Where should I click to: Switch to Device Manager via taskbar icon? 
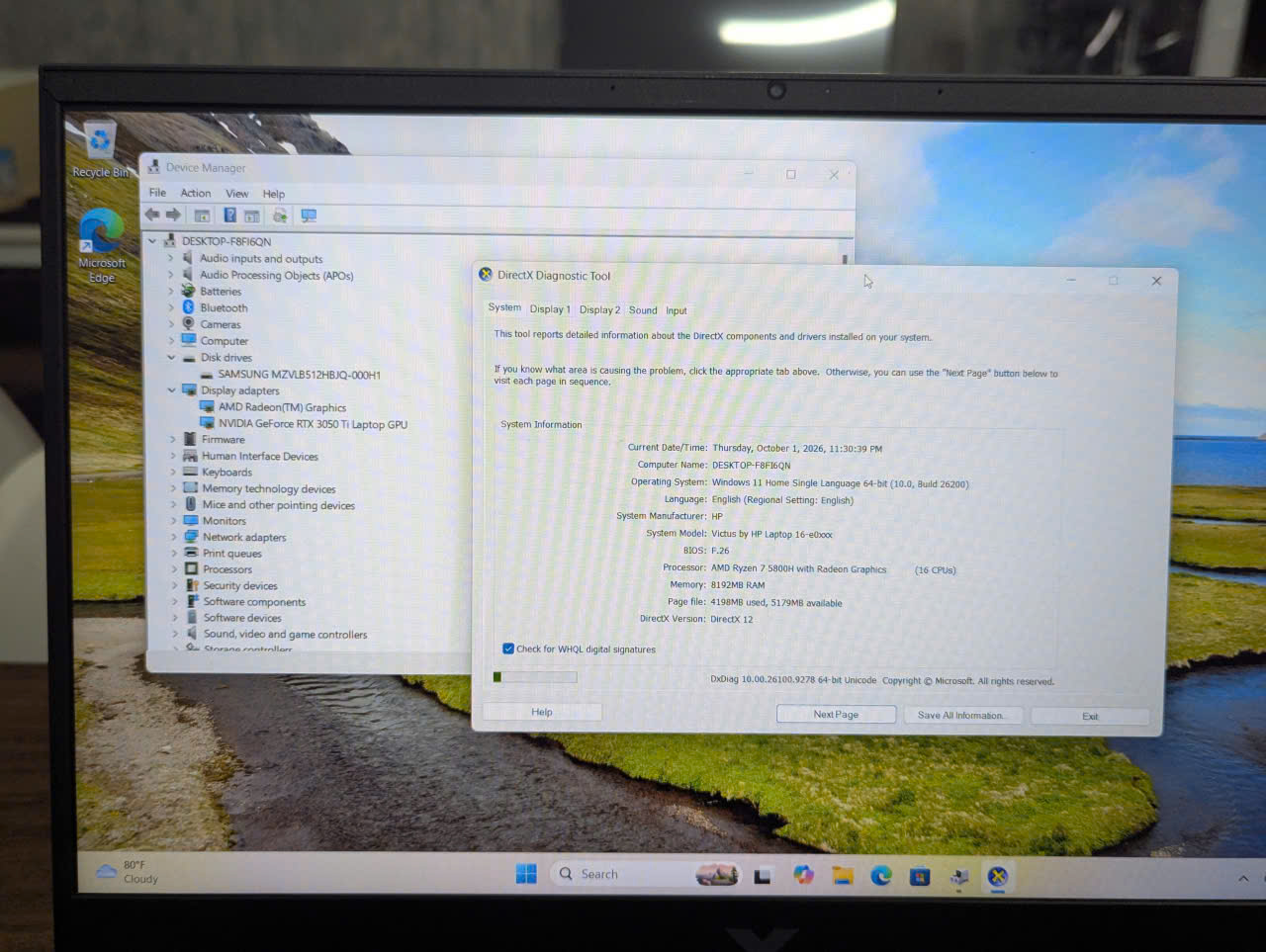[x=958, y=877]
